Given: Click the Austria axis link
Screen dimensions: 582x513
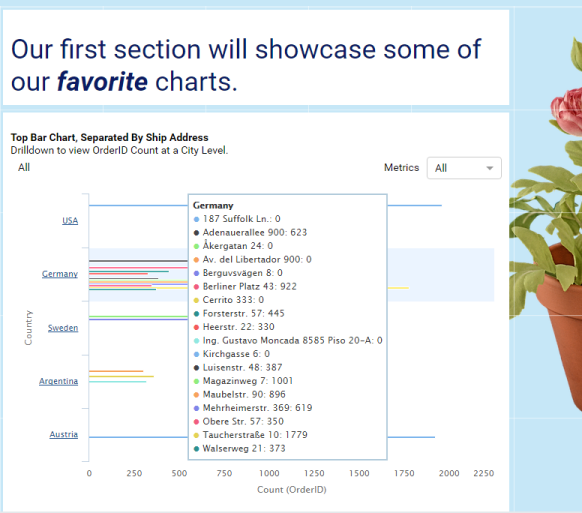Looking at the screenshot, I should click(x=64, y=434).
